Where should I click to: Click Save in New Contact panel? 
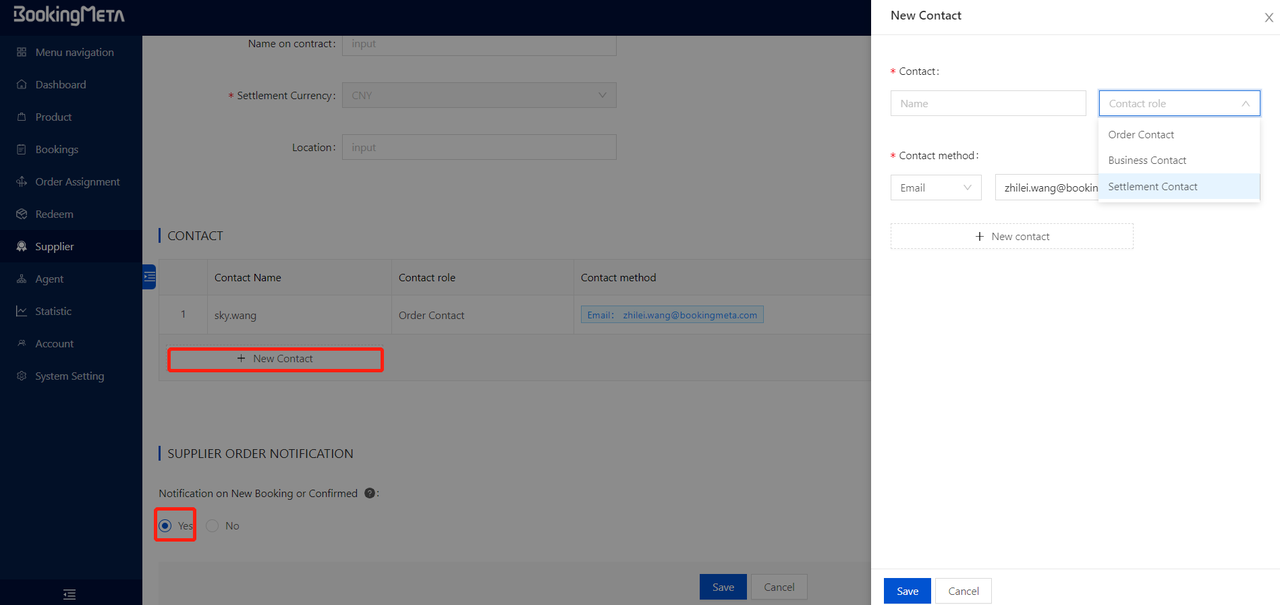point(907,591)
